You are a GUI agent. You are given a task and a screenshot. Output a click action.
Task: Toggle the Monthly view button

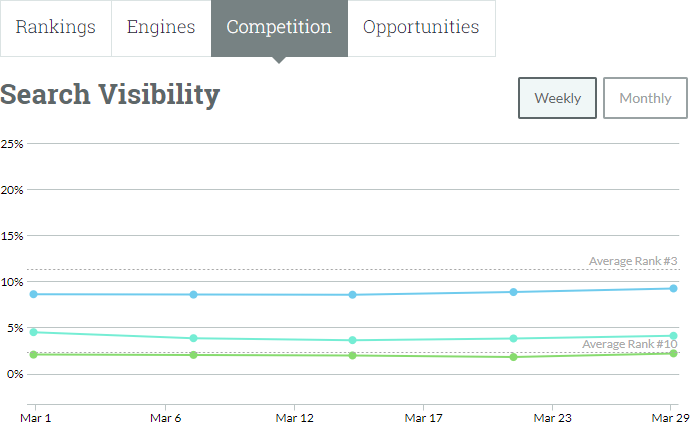click(645, 98)
